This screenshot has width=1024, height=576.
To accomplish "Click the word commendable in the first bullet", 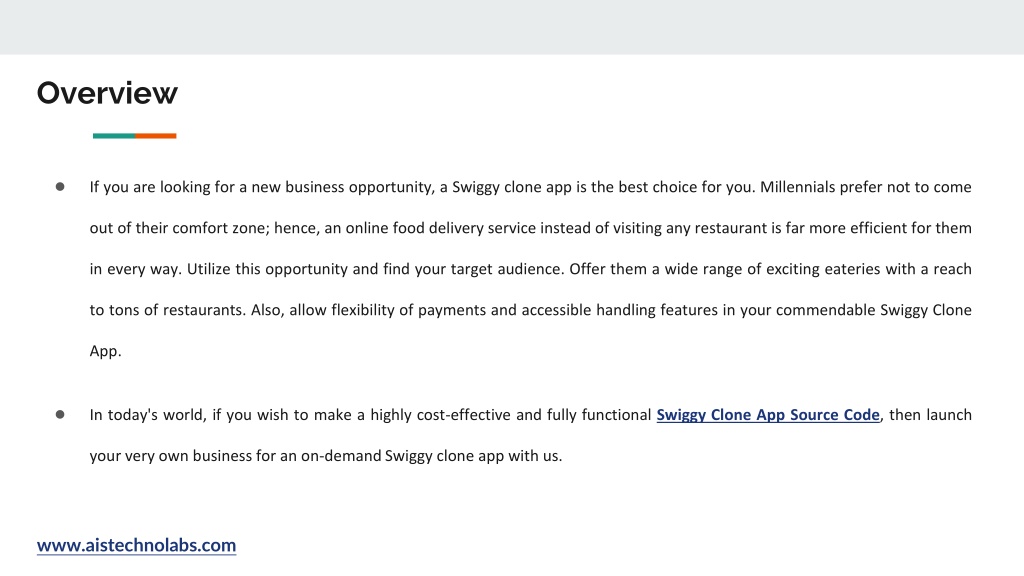I will 825,310.
